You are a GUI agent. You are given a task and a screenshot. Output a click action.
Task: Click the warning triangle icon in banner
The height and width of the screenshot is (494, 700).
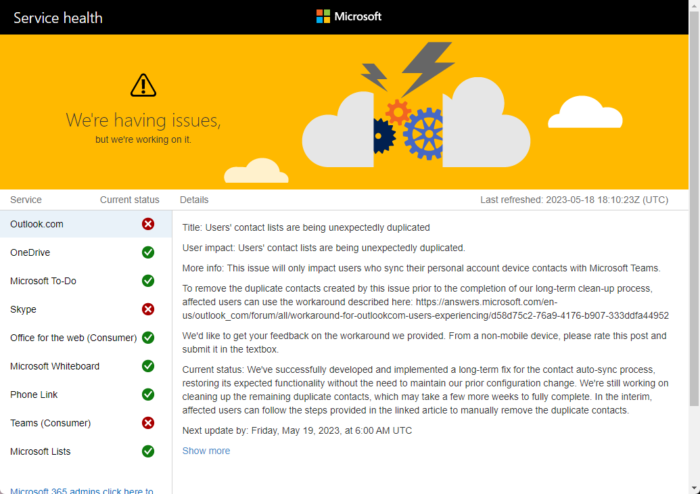pos(143,85)
